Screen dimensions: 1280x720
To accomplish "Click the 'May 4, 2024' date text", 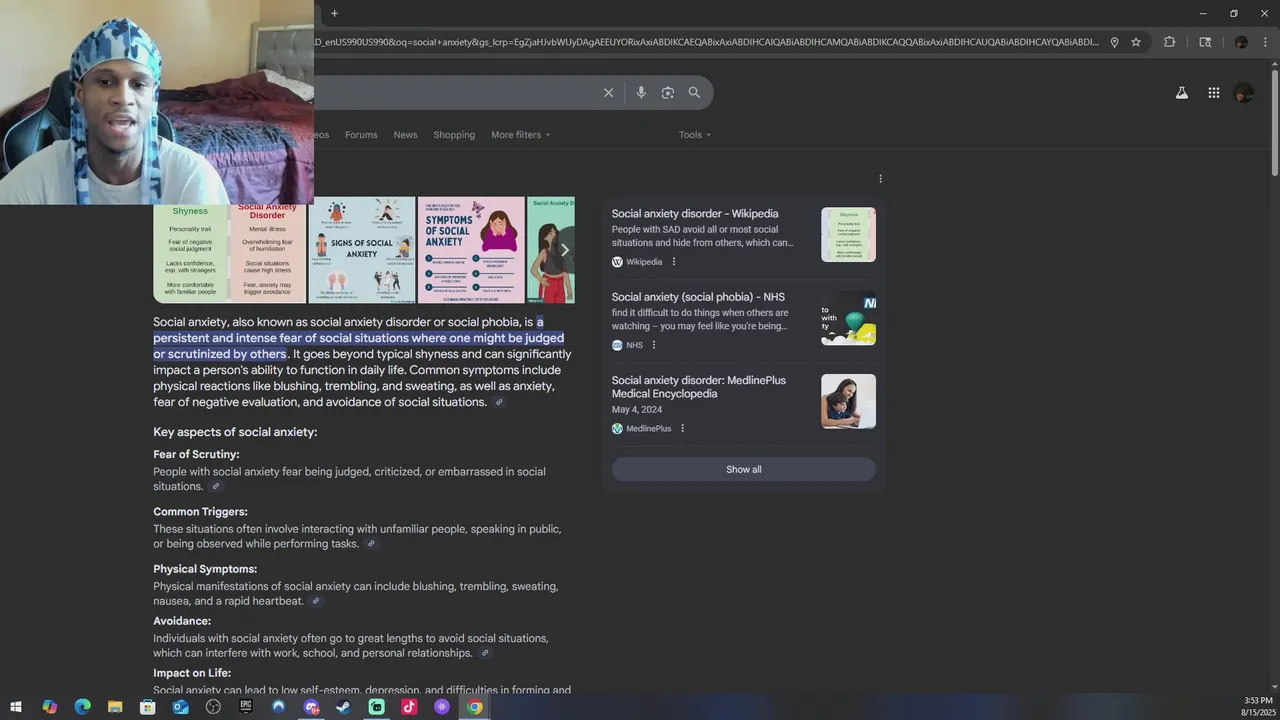I will coord(637,410).
